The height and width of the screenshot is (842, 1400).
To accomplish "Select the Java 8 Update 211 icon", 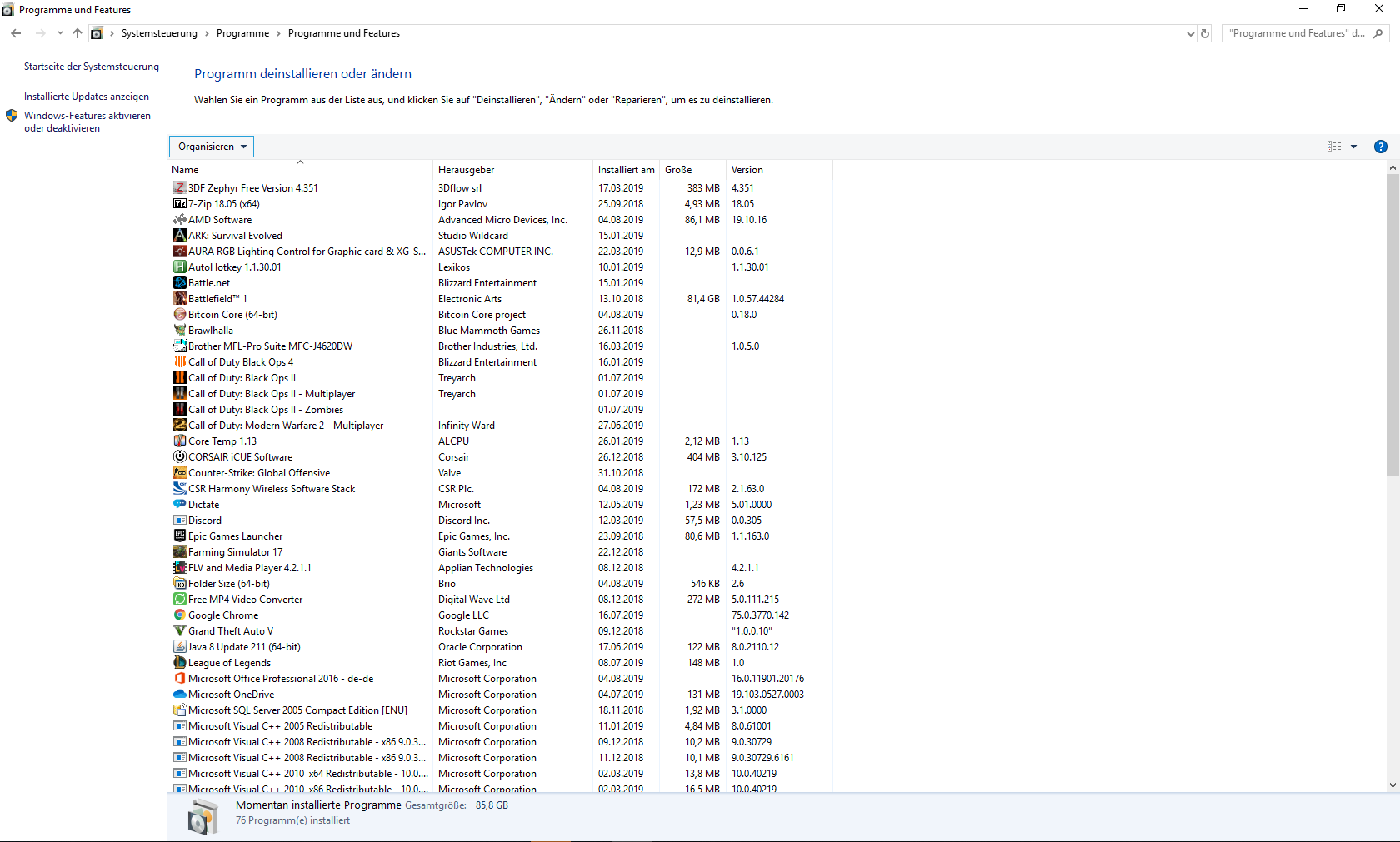I will click(179, 647).
